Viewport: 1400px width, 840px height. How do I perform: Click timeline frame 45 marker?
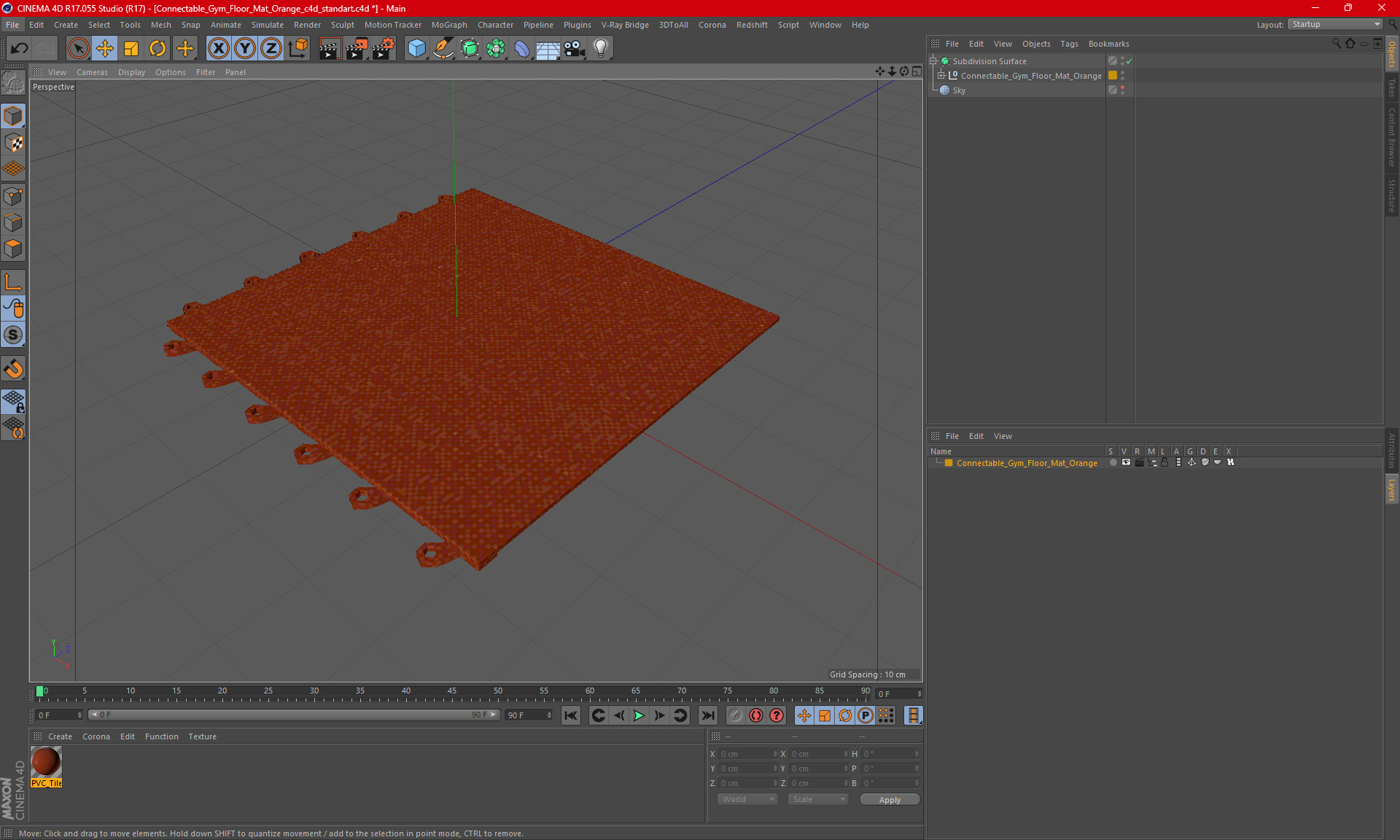click(452, 691)
